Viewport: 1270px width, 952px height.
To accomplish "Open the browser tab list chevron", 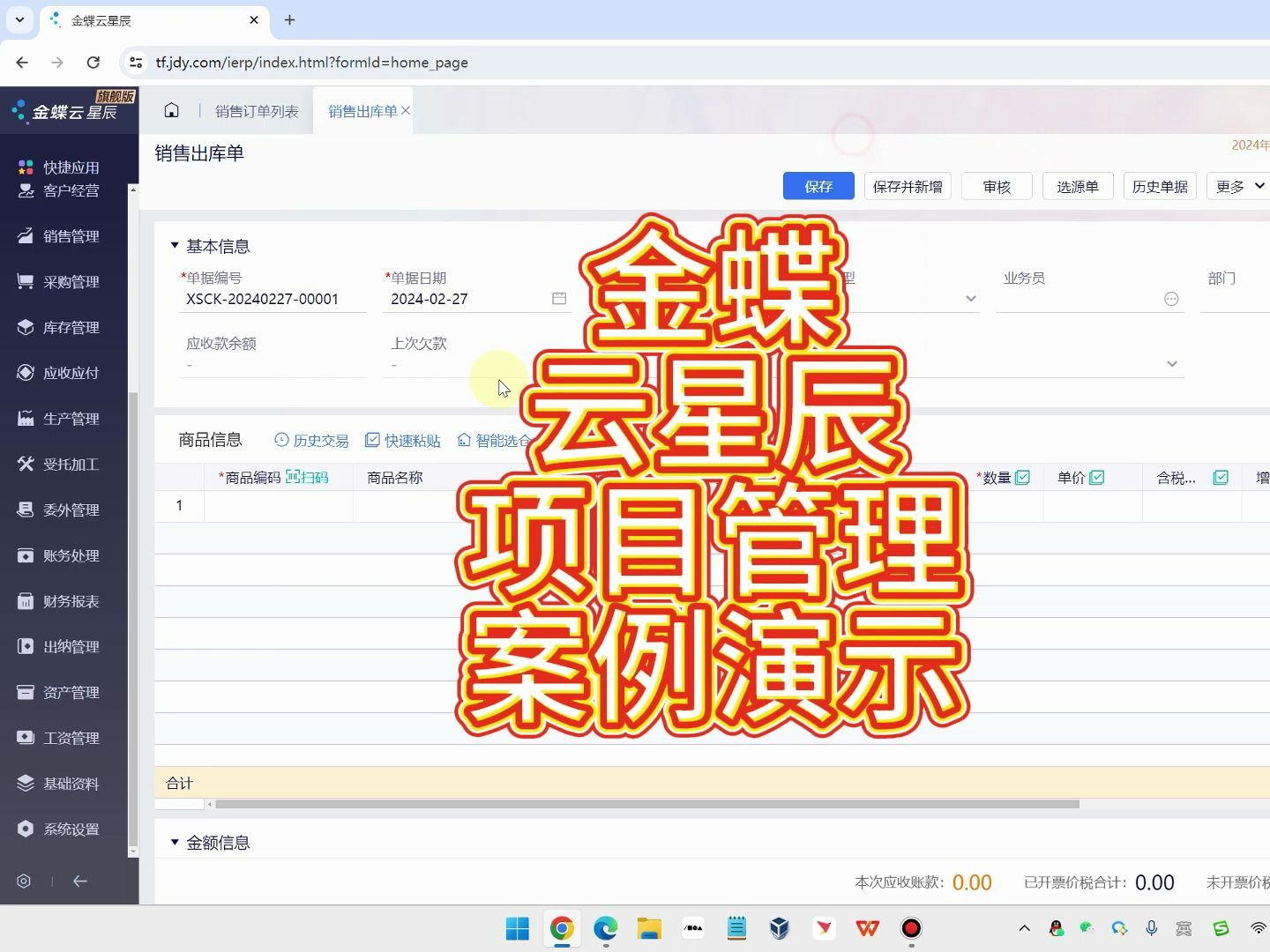I will pyautogui.click(x=19, y=19).
